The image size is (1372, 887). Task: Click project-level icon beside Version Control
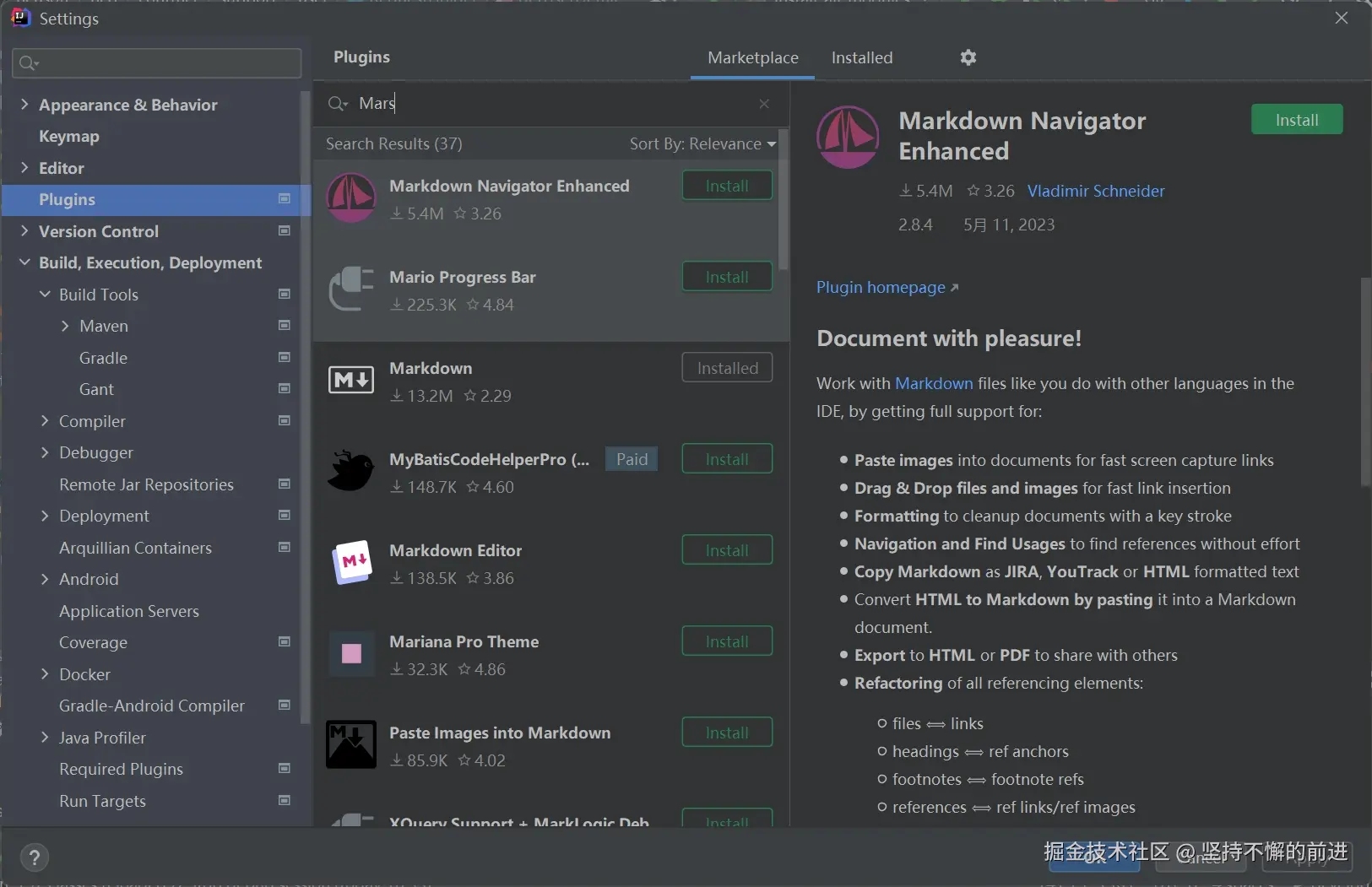[285, 230]
